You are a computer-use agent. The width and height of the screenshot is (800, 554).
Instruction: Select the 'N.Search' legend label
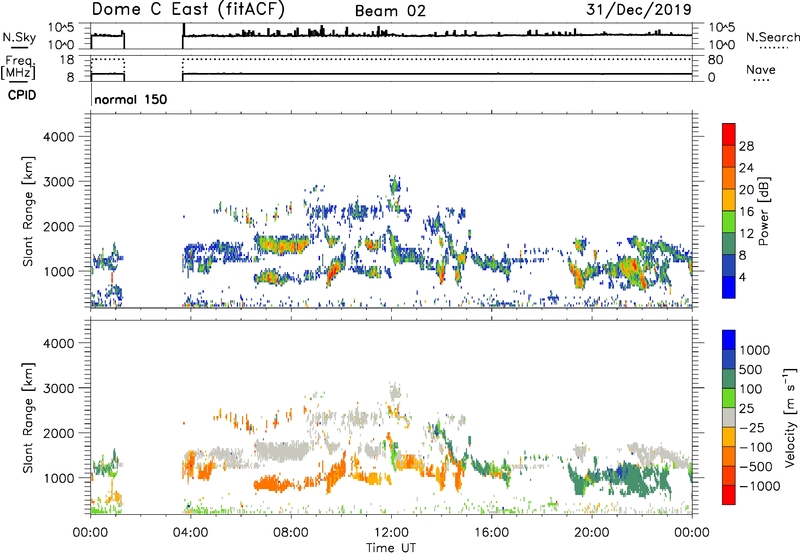pyautogui.click(x=772, y=37)
